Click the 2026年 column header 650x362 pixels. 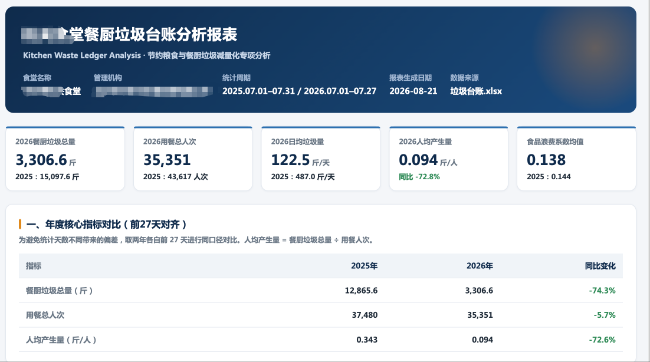(x=480, y=266)
